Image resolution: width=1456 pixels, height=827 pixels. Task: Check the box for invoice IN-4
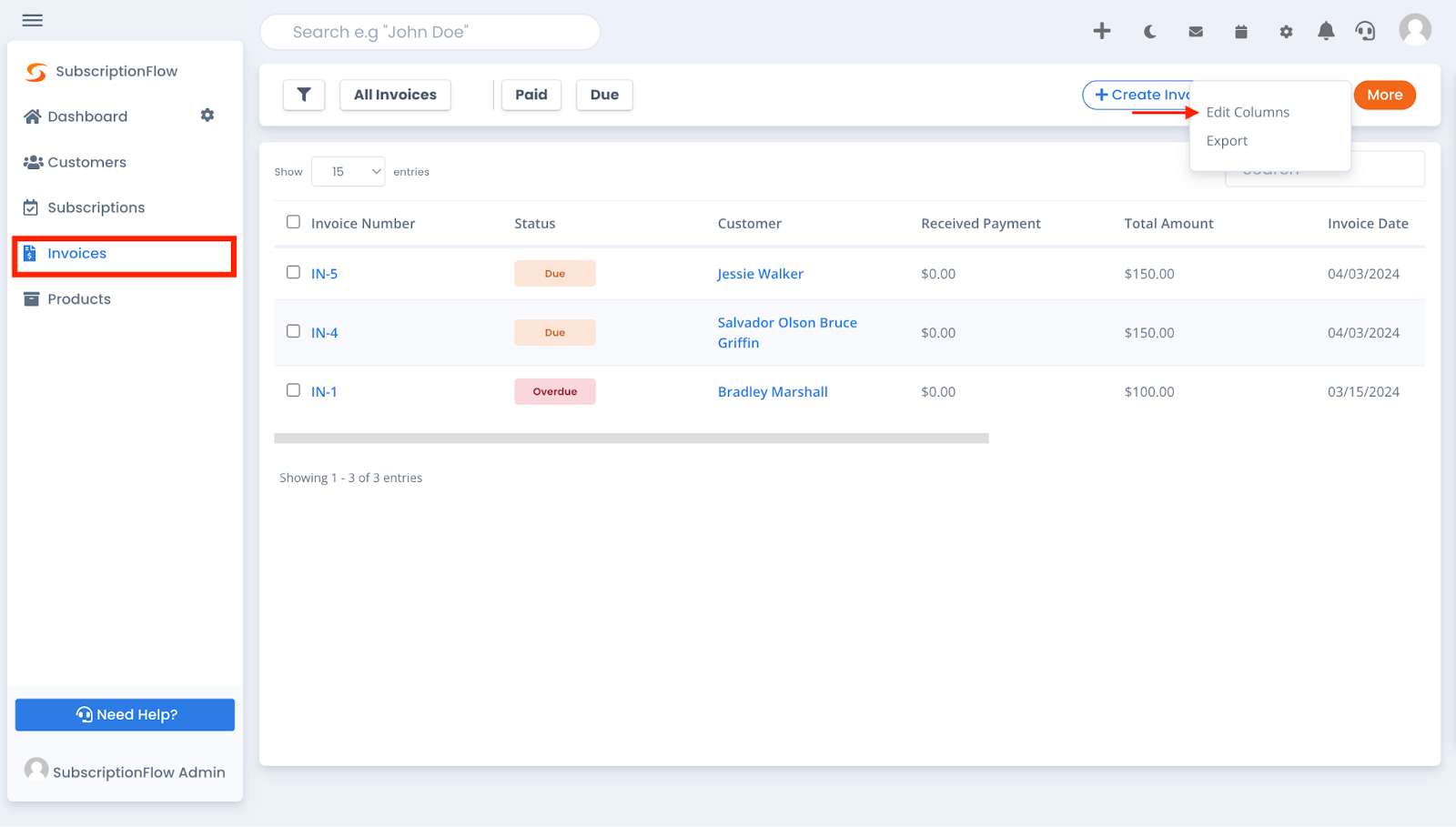293,331
